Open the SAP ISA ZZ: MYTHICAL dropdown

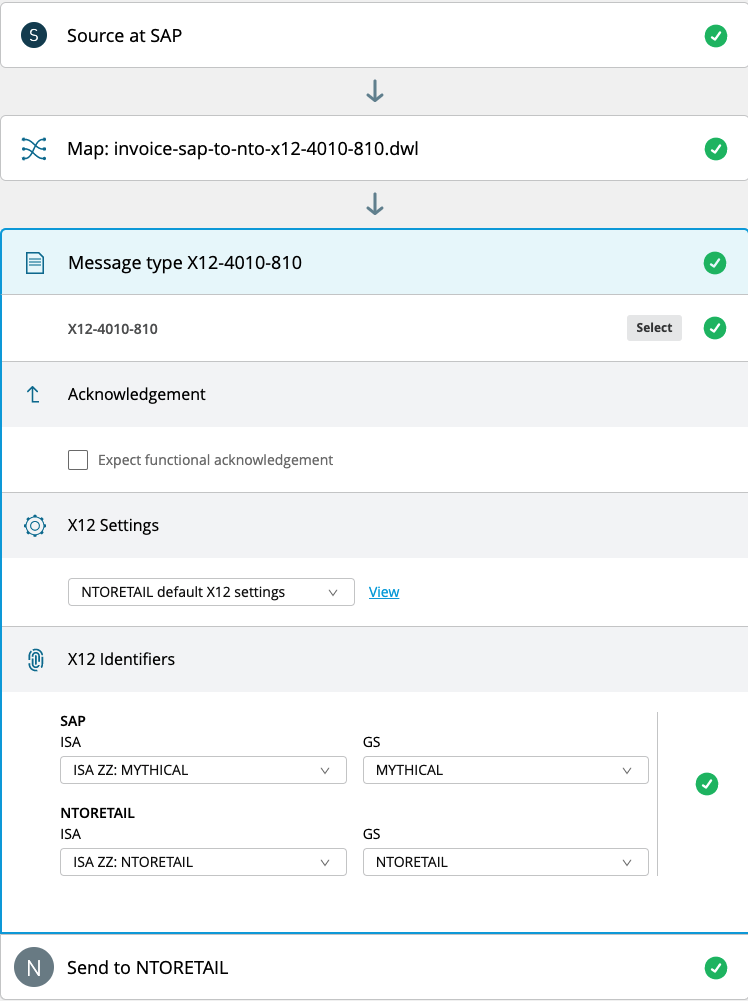[x=204, y=770]
